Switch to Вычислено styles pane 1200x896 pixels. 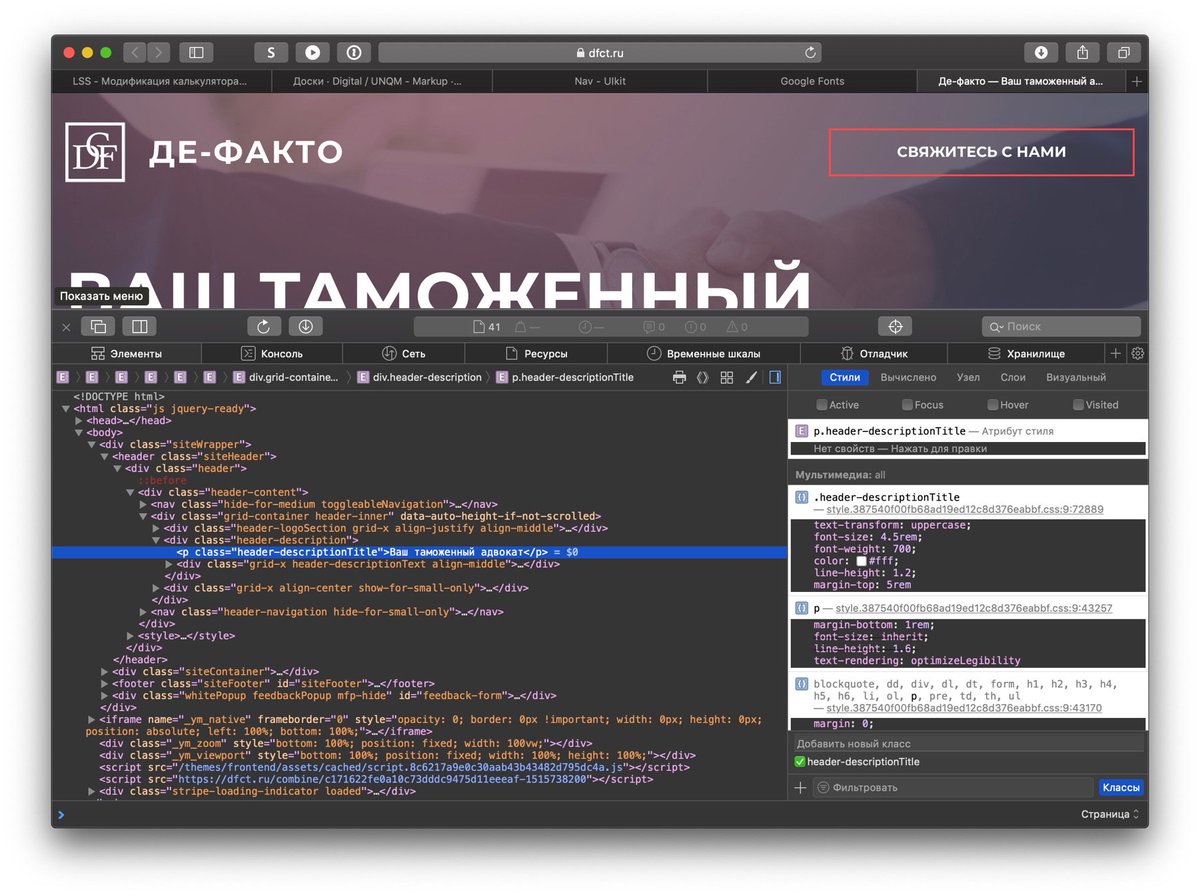click(x=908, y=378)
